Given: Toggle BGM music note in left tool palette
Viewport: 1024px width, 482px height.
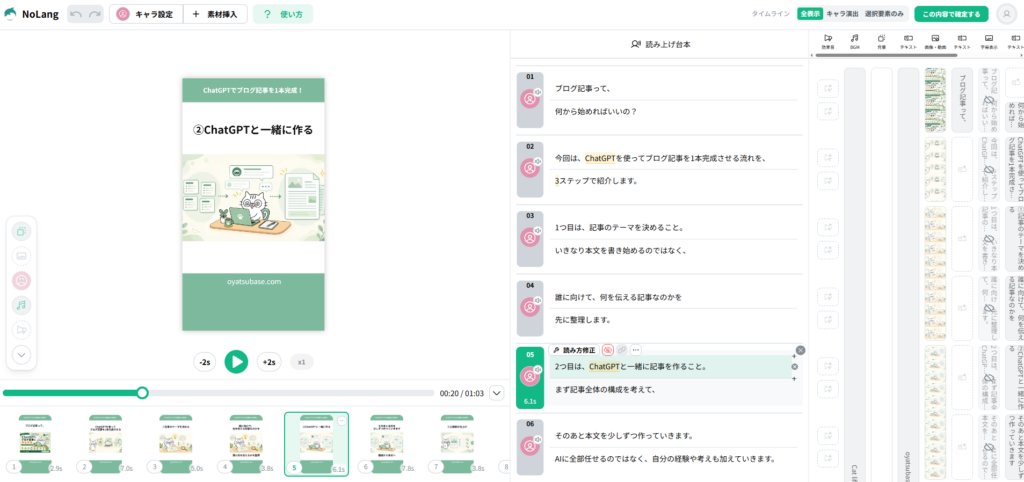Looking at the screenshot, I should [22, 305].
